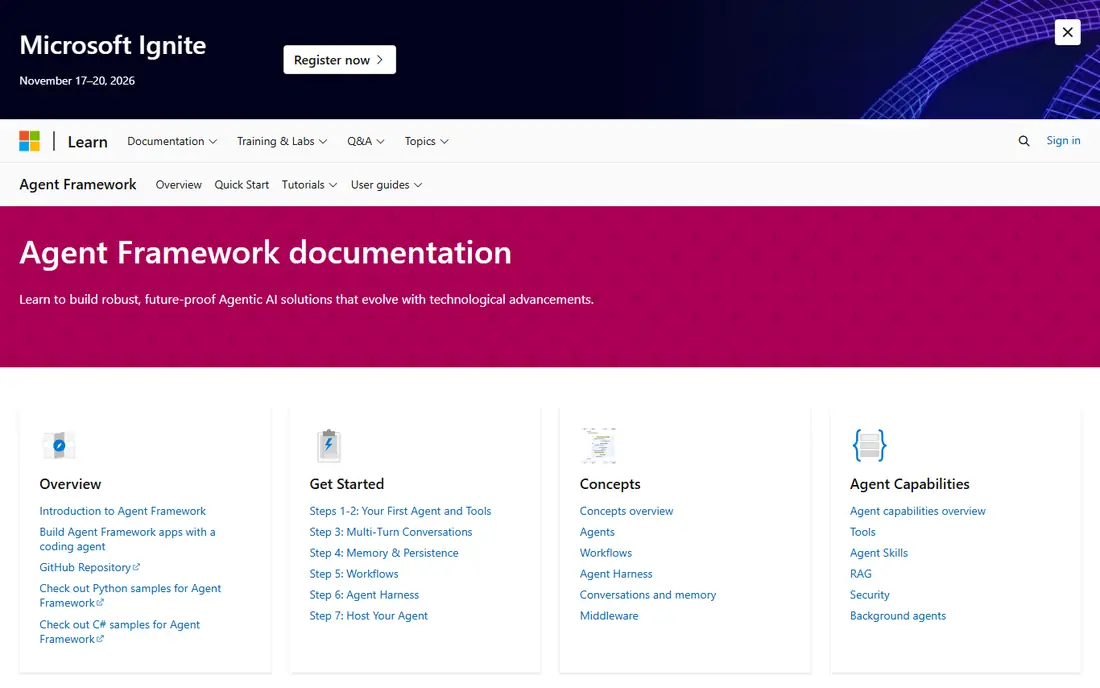The height and width of the screenshot is (688, 1100).
Task: Click the Agent Capabilities card heading
Action: 909,484
